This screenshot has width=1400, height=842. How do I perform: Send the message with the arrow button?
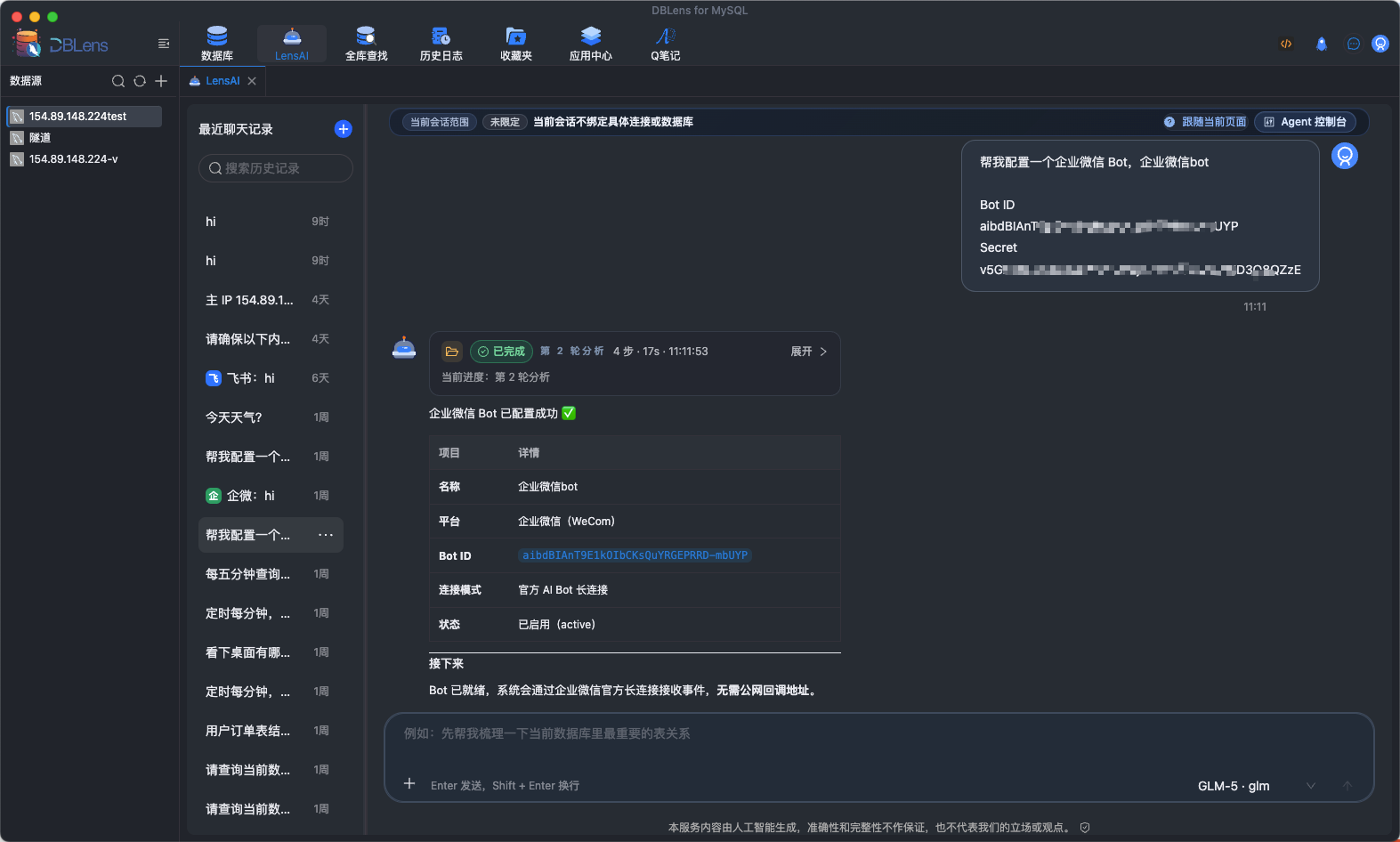click(1347, 786)
